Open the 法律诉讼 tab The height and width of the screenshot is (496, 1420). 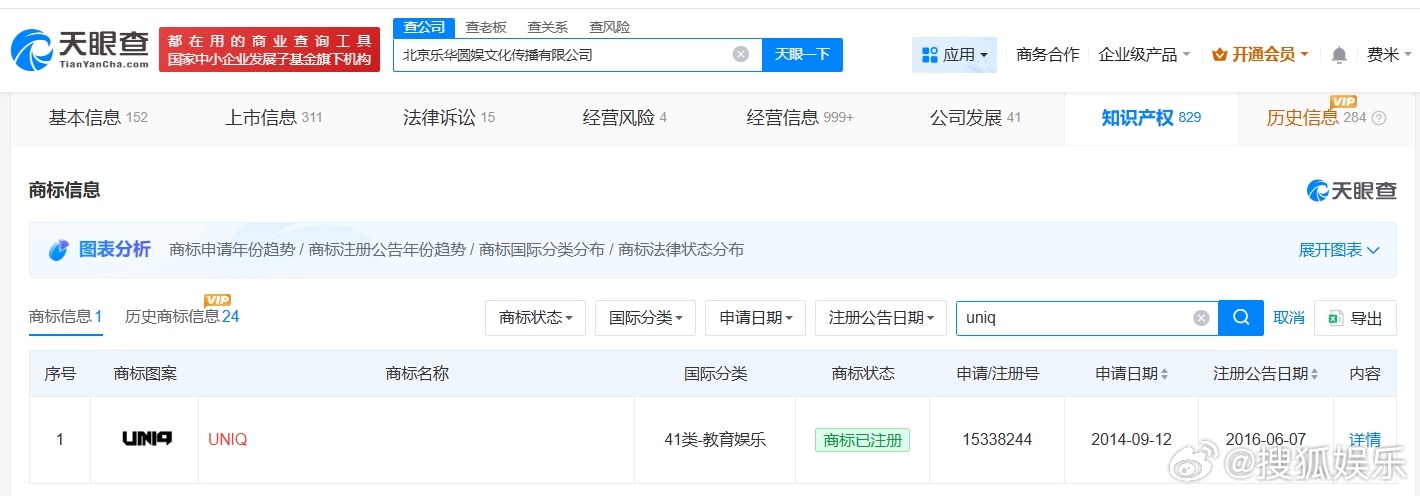pyautogui.click(x=449, y=118)
